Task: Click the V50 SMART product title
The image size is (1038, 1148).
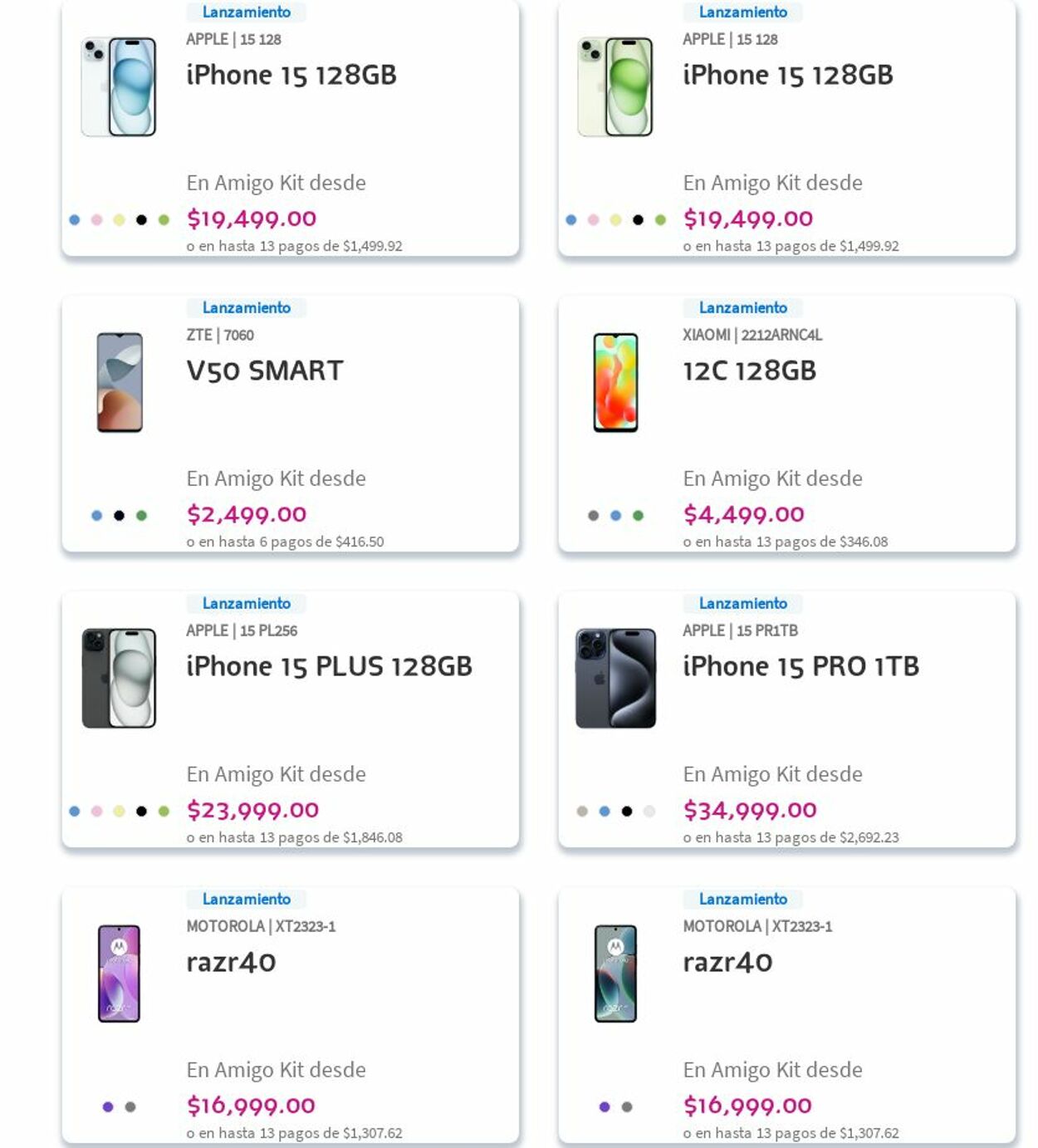Action: point(265,370)
